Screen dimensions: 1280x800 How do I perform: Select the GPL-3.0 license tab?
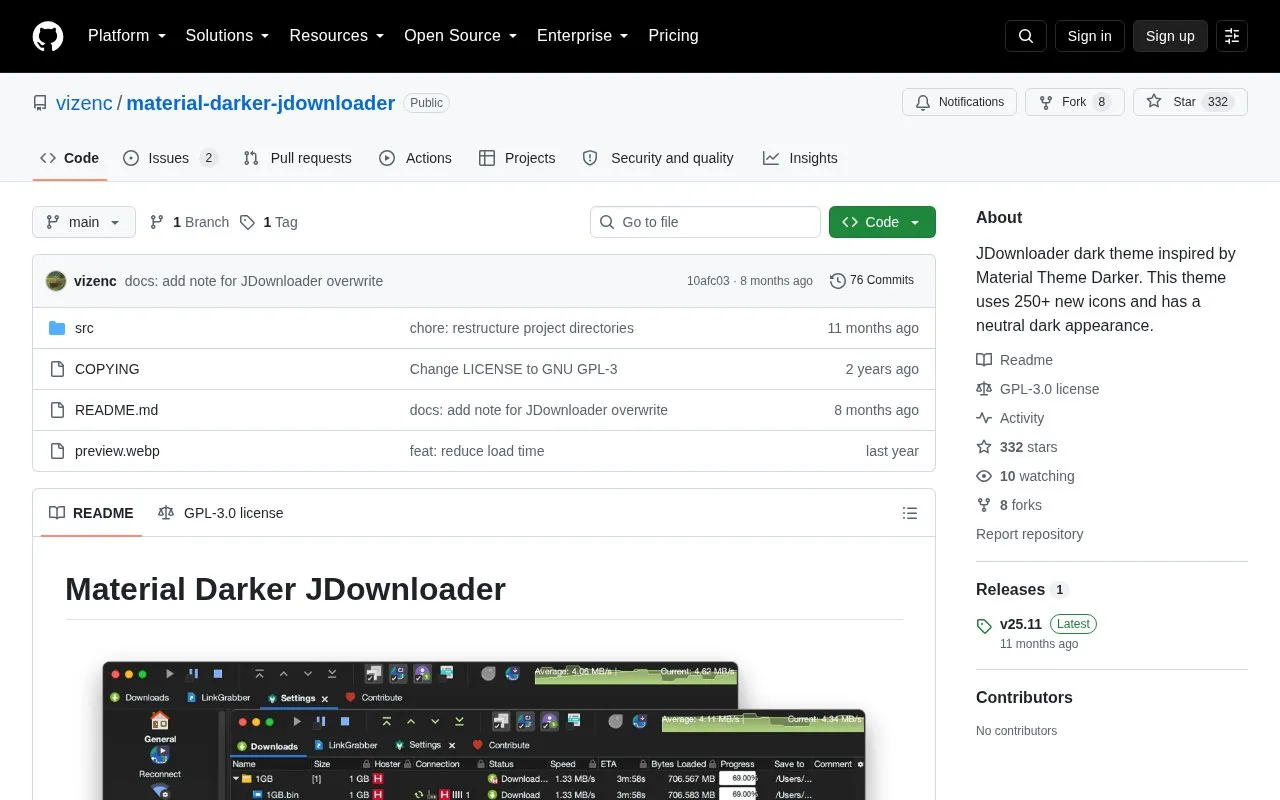[221, 513]
